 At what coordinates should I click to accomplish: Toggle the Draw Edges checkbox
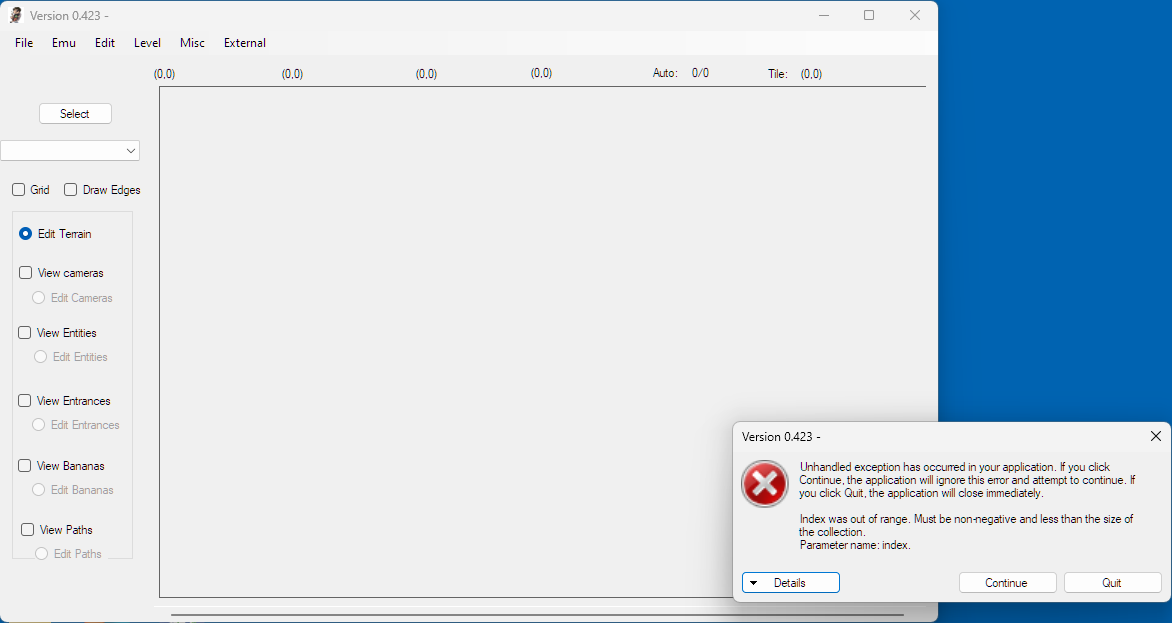[x=71, y=190]
